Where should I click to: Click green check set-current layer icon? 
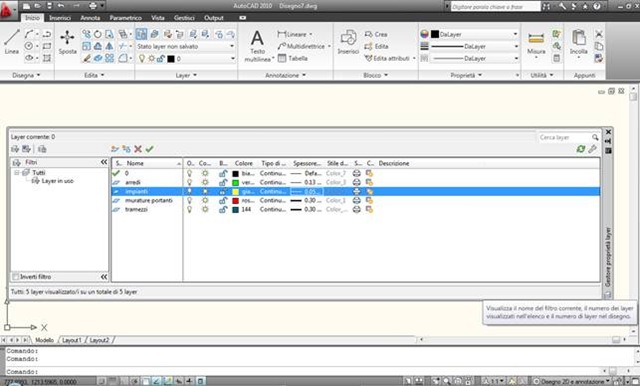[149, 149]
